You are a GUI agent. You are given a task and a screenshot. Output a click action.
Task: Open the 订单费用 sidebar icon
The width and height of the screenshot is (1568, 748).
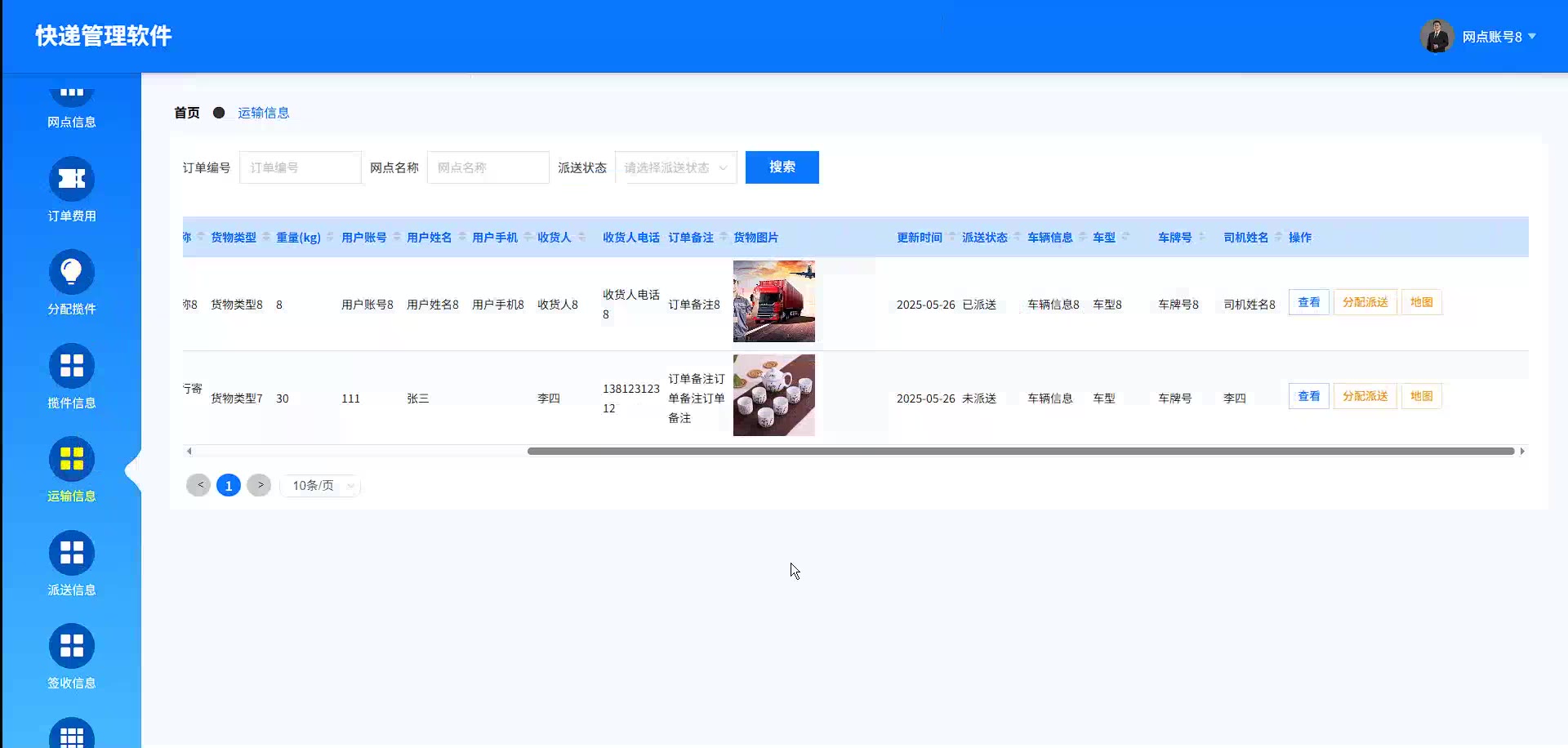[x=72, y=180]
